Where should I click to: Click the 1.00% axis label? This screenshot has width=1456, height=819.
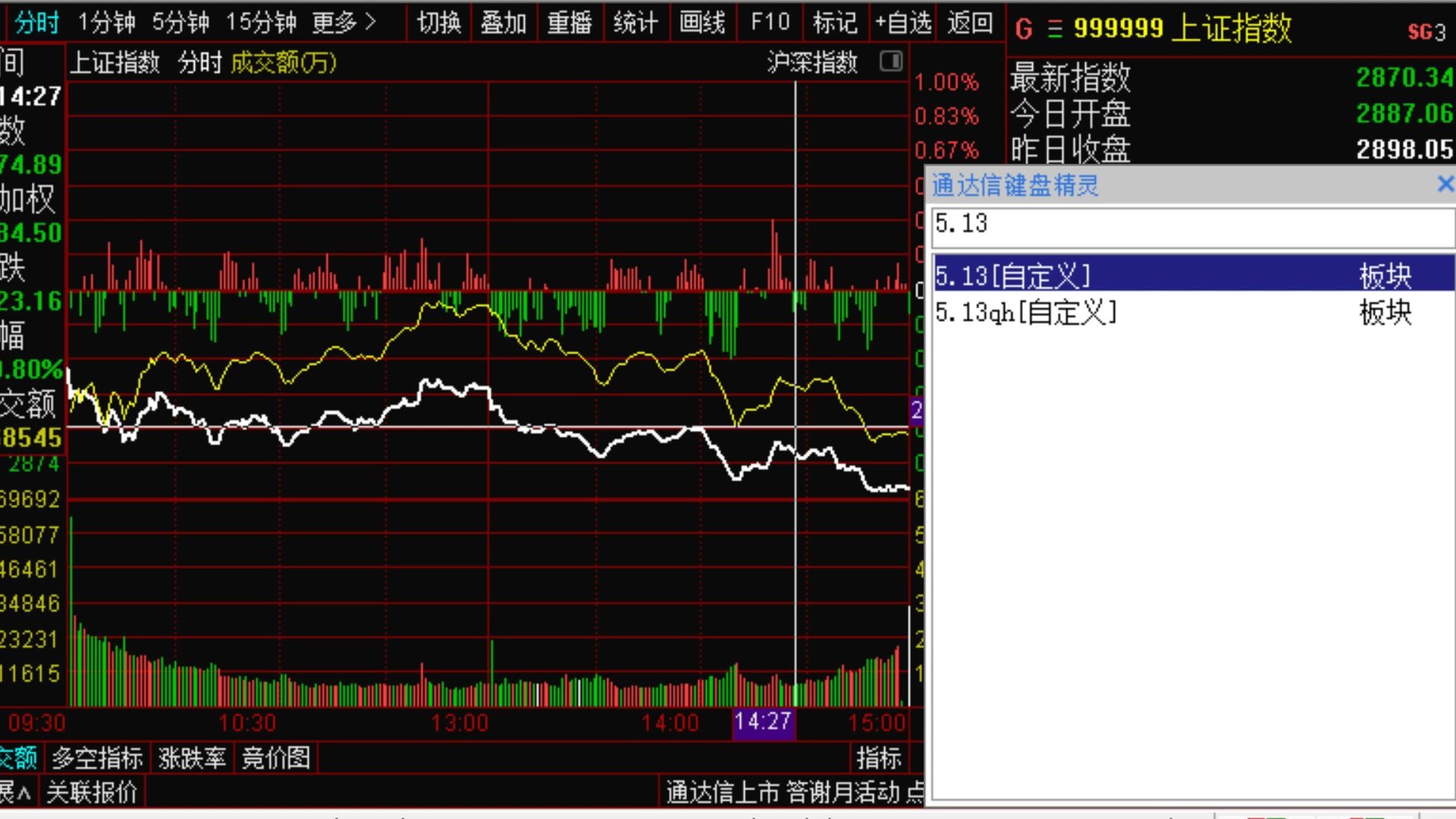pos(946,82)
